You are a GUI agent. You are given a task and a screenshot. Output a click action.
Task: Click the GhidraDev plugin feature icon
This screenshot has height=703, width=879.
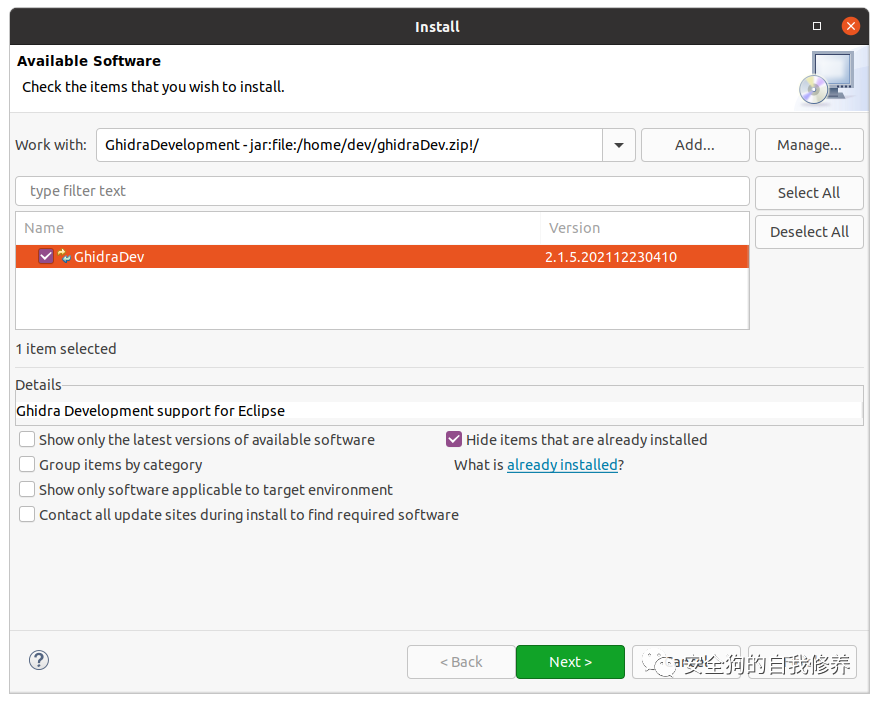[x=64, y=256]
